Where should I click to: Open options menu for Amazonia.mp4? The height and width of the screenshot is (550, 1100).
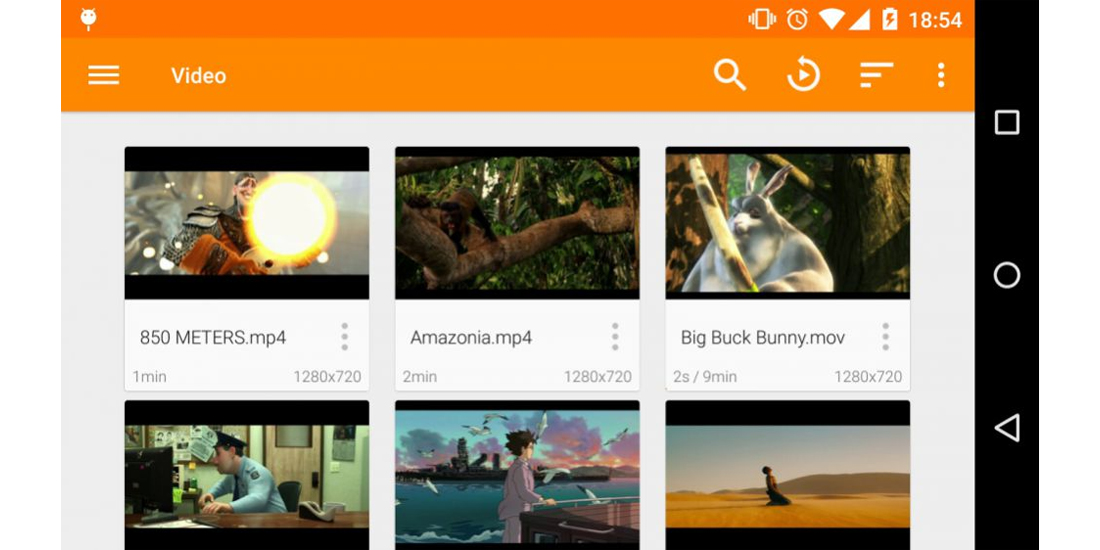click(x=615, y=337)
